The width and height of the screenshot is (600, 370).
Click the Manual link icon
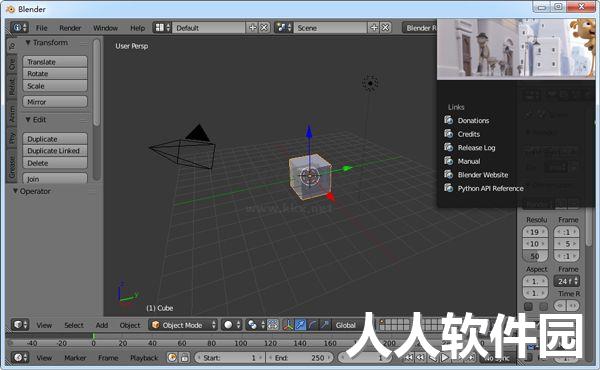coord(448,161)
